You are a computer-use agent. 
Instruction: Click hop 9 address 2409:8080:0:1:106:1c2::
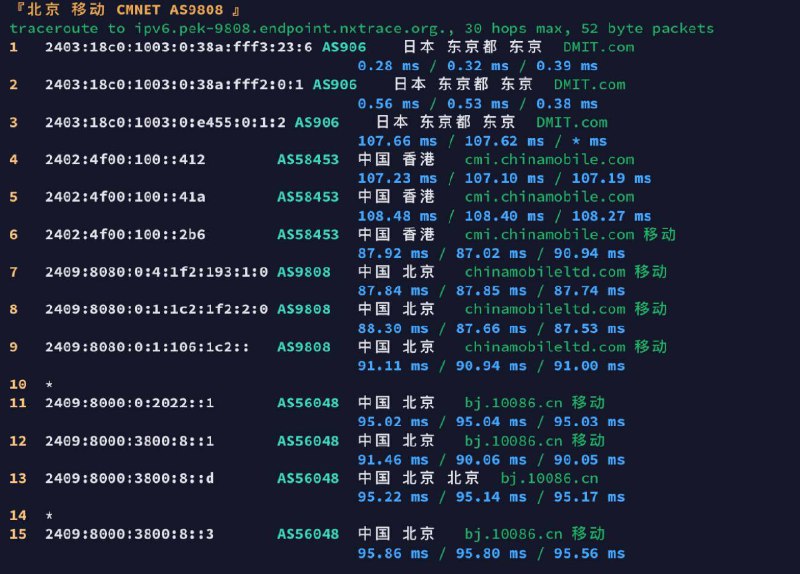click(147, 347)
